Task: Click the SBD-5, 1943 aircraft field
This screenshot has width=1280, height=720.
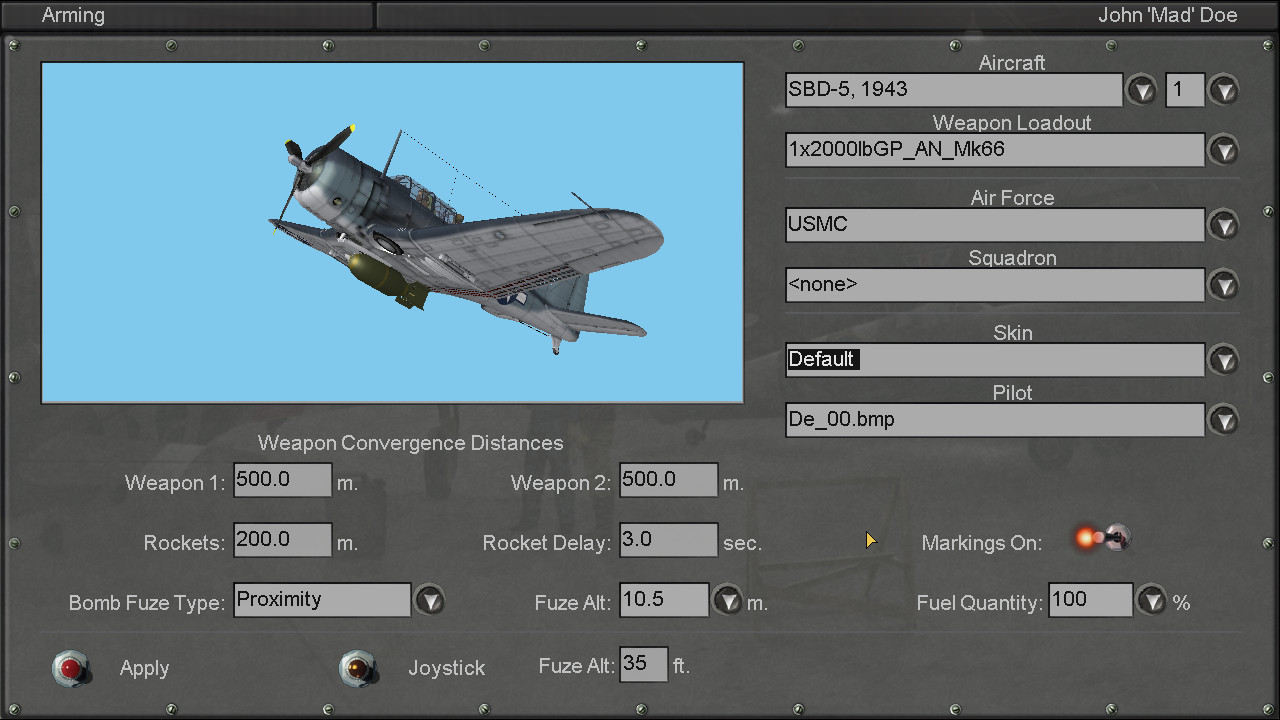Action: [x=954, y=90]
